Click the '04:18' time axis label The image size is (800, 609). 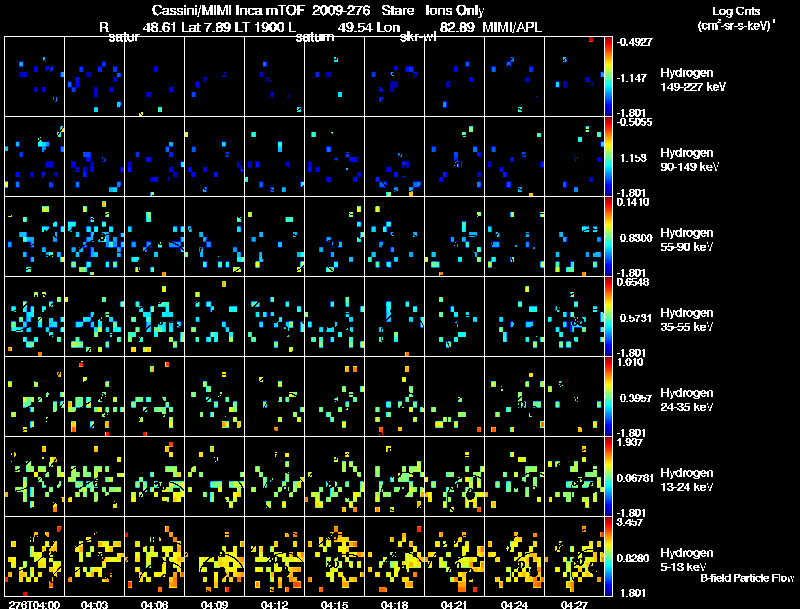(394, 604)
